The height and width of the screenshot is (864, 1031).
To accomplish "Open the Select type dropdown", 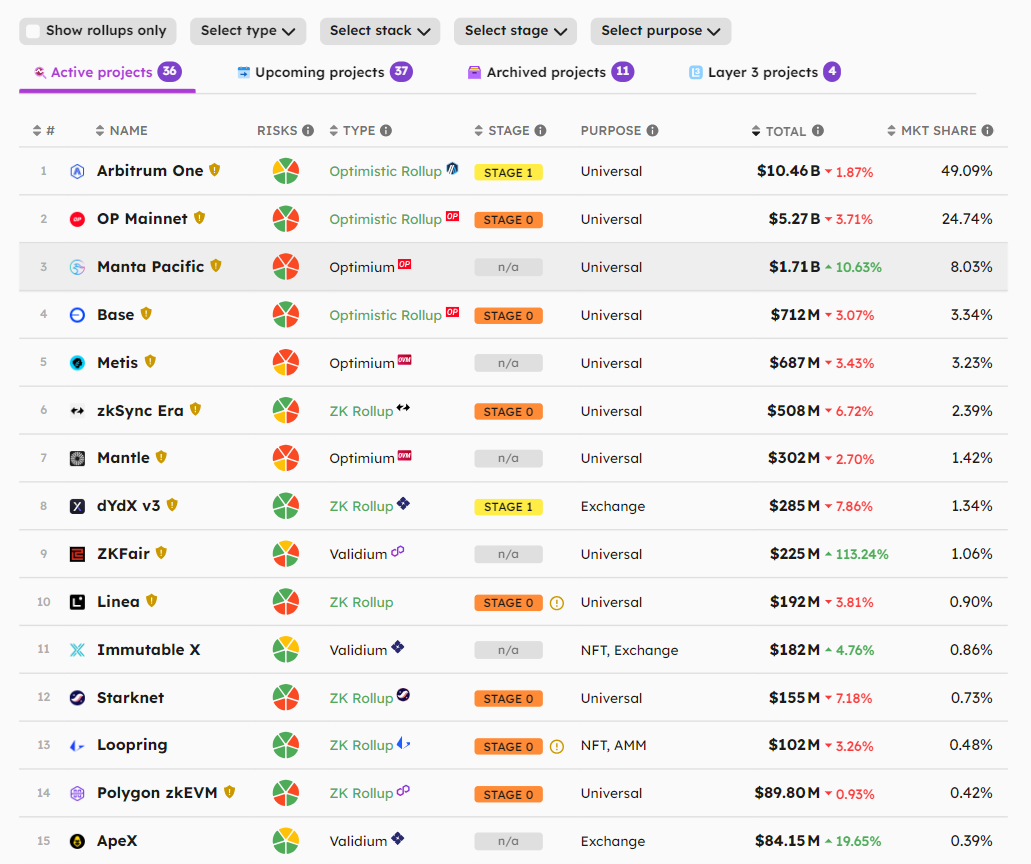I will click(x=248, y=31).
